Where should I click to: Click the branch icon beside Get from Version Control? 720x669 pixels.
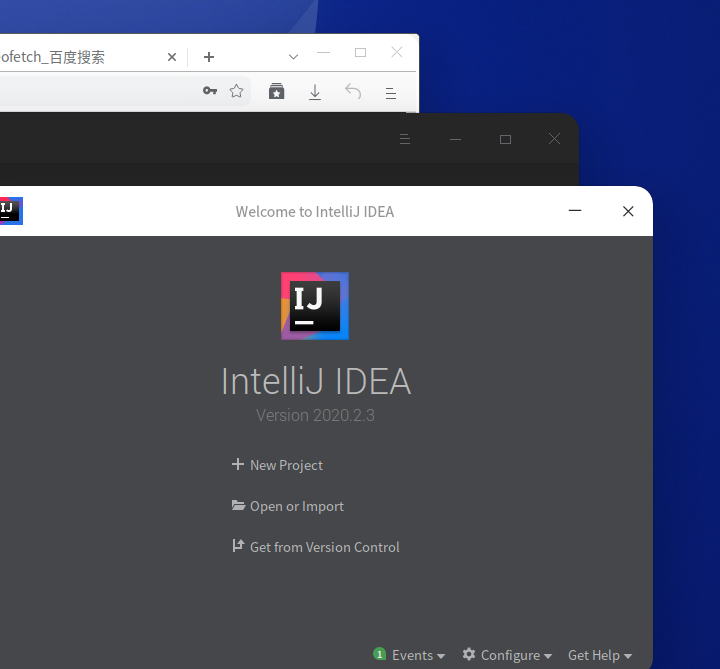pos(238,545)
